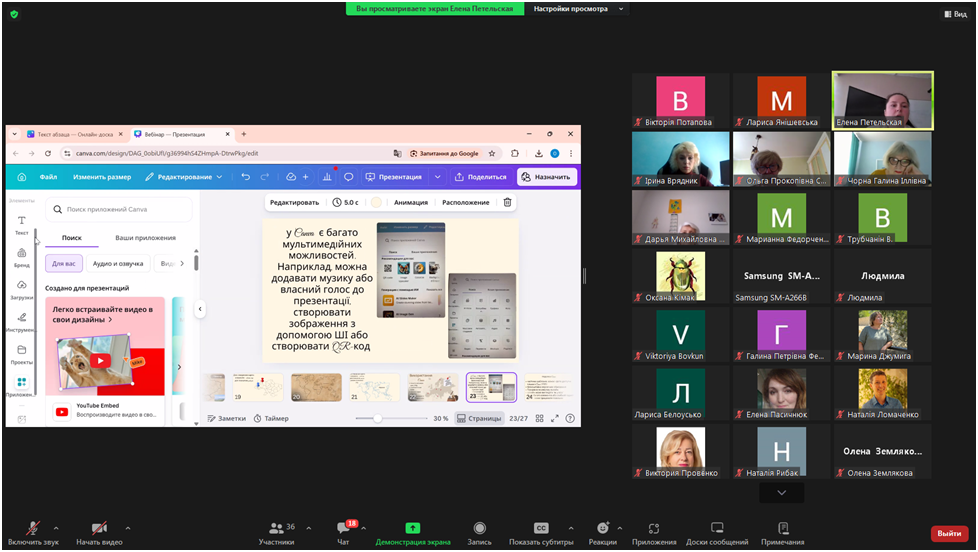The height and width of the screenshot is (552, 978).
Task: Open Zoom chat with unread messages
Action: [343, 529]
